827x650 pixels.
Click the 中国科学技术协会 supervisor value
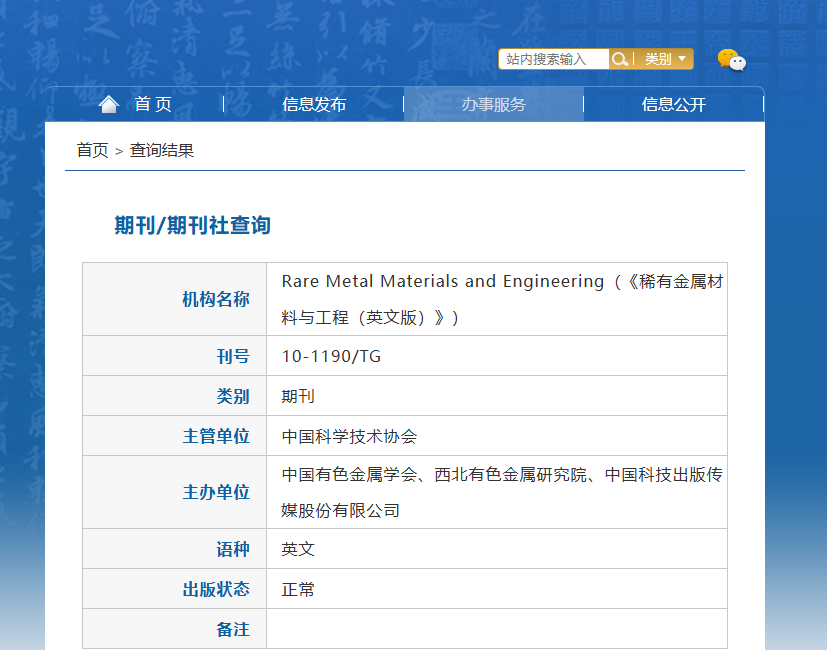click(349, 436)
